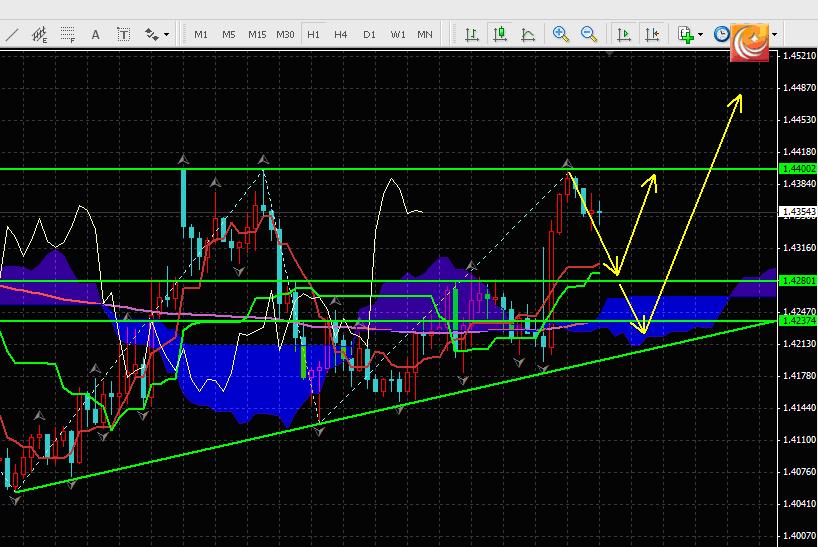The height and width of the screenshot is (547, 818).
Task: Expand dropdown arrow right of orange logo
Action: tap(775, 35)
